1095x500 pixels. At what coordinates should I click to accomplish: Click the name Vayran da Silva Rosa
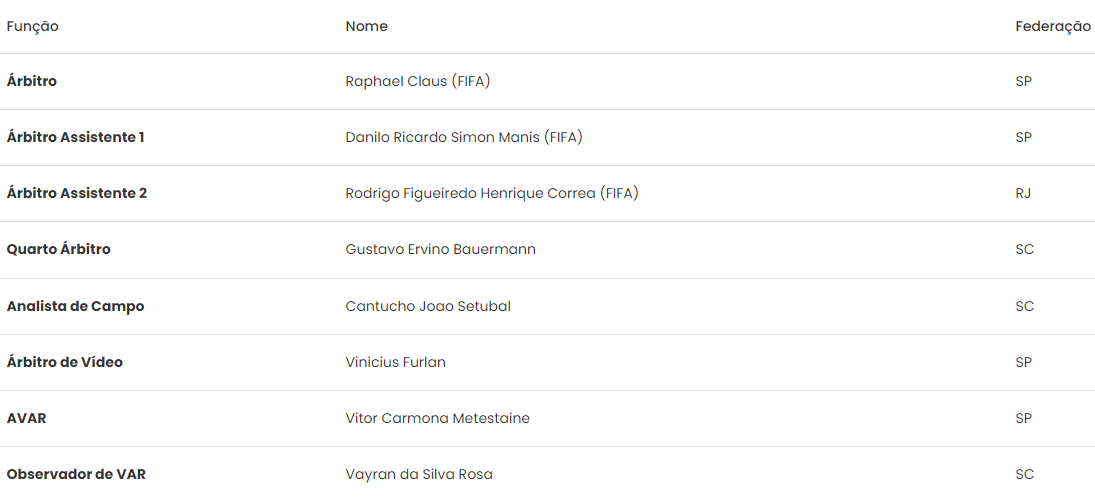[x=419, y=474]
